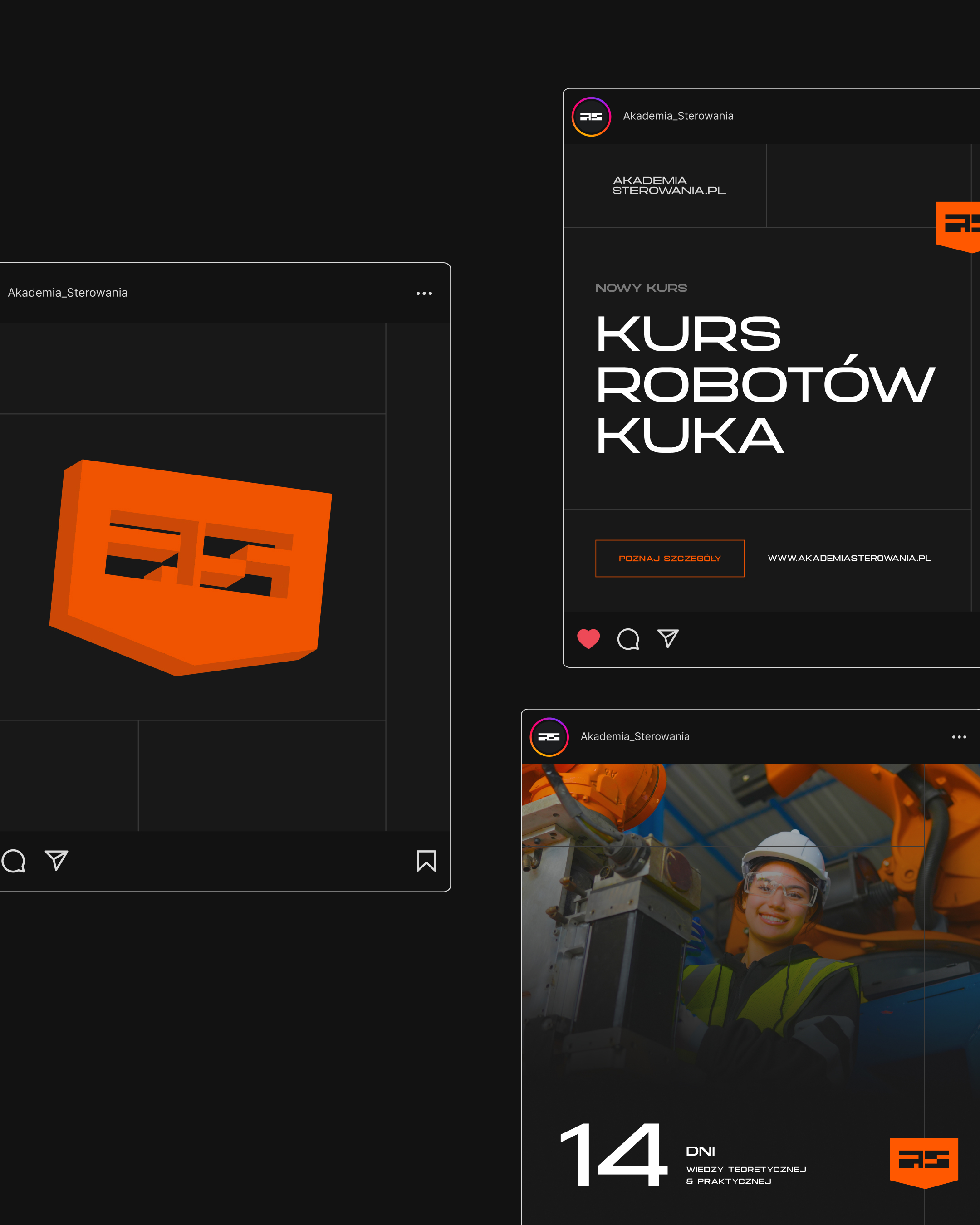Unlike the Kurs Robotów post via heart
Viewport: 980px width, 1225px height.
point(588,639)
